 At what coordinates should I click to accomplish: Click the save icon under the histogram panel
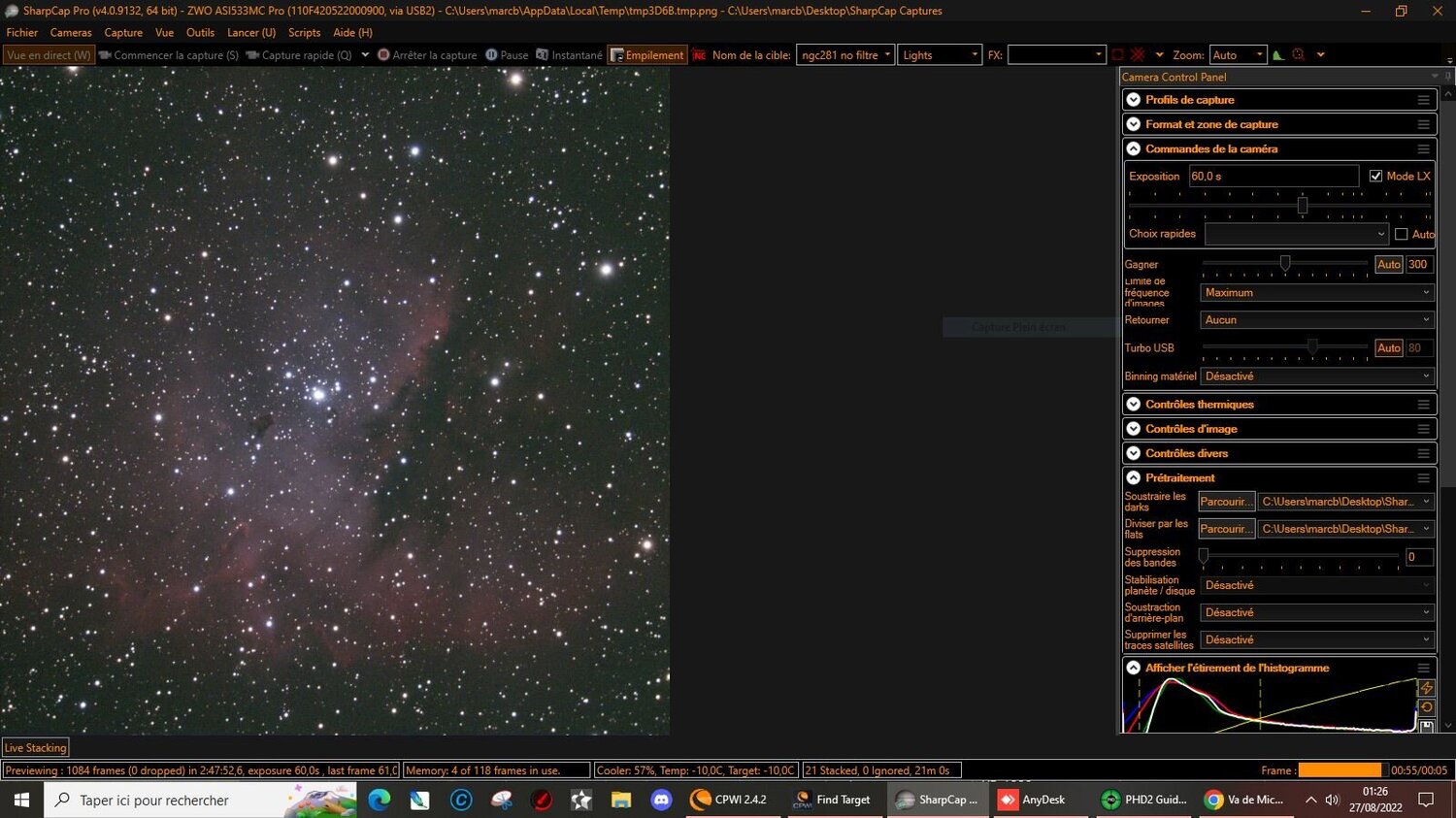tap(1427, 728)
